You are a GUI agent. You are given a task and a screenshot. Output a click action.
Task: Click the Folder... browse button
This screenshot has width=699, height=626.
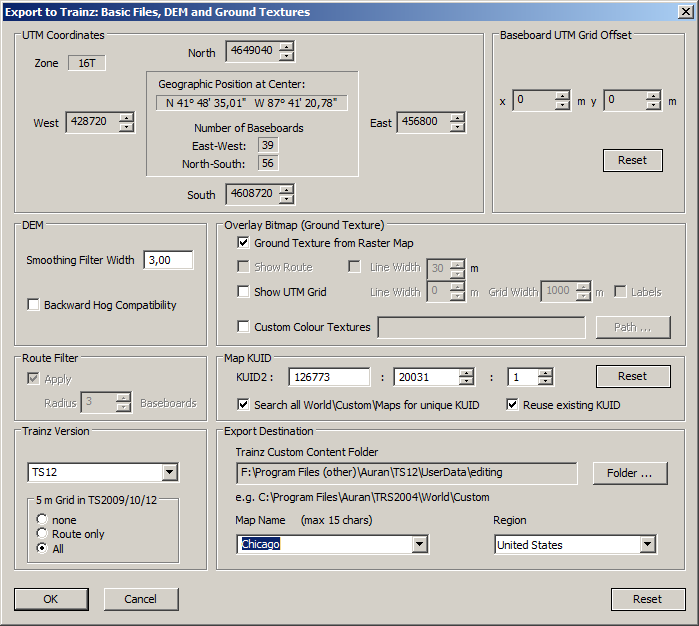631,472
